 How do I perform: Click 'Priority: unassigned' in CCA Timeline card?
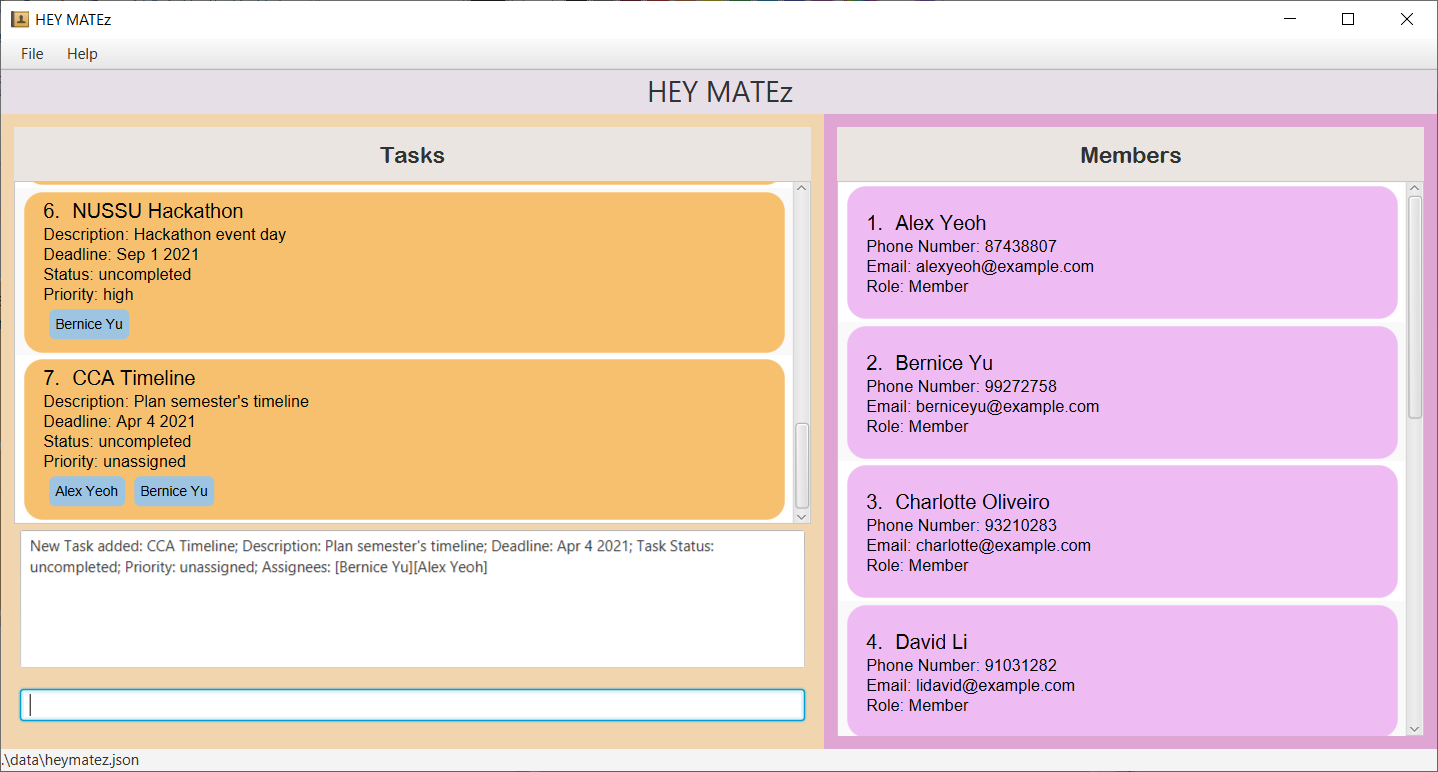click(115, 462)
